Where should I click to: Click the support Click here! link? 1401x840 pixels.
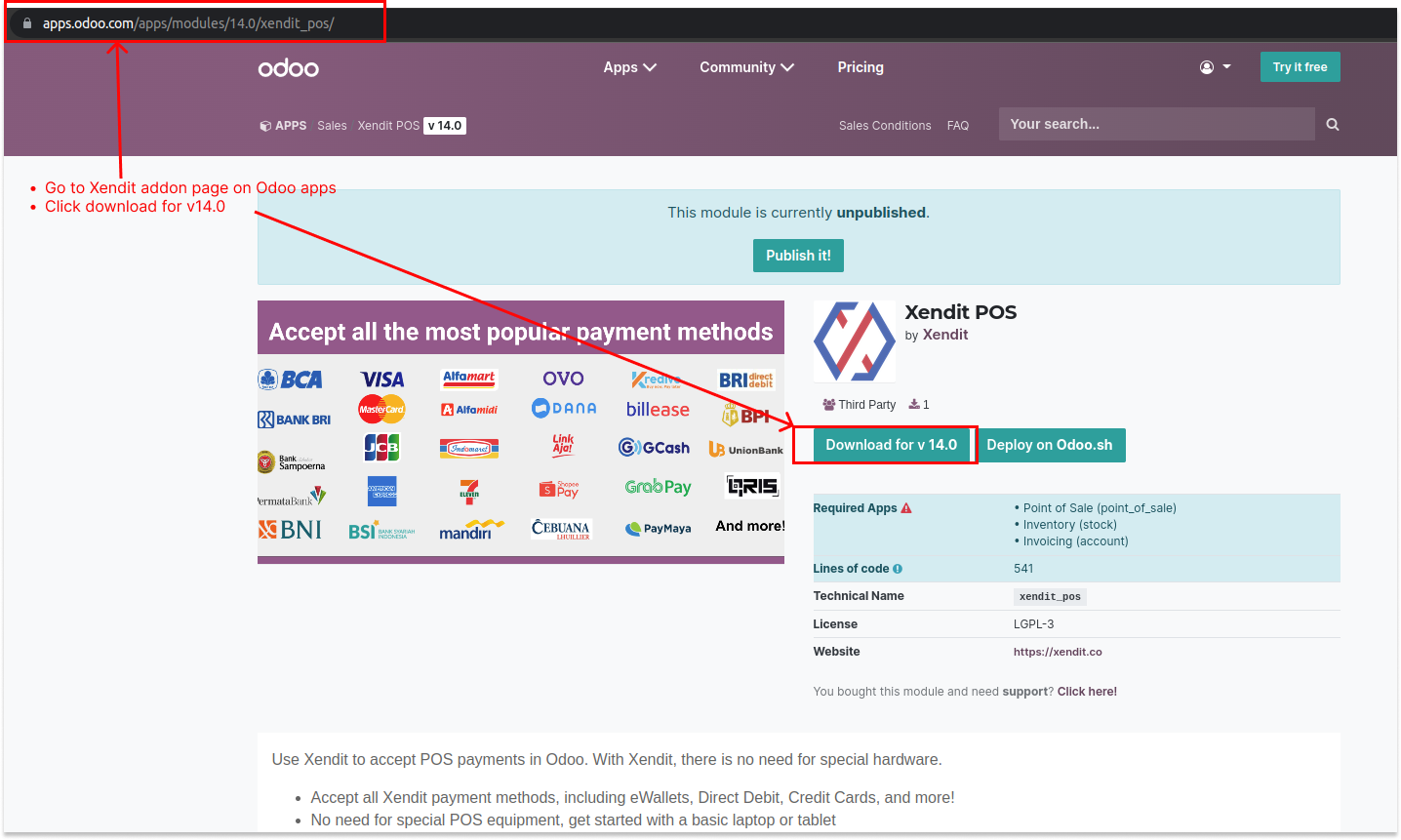point(1087,692)
